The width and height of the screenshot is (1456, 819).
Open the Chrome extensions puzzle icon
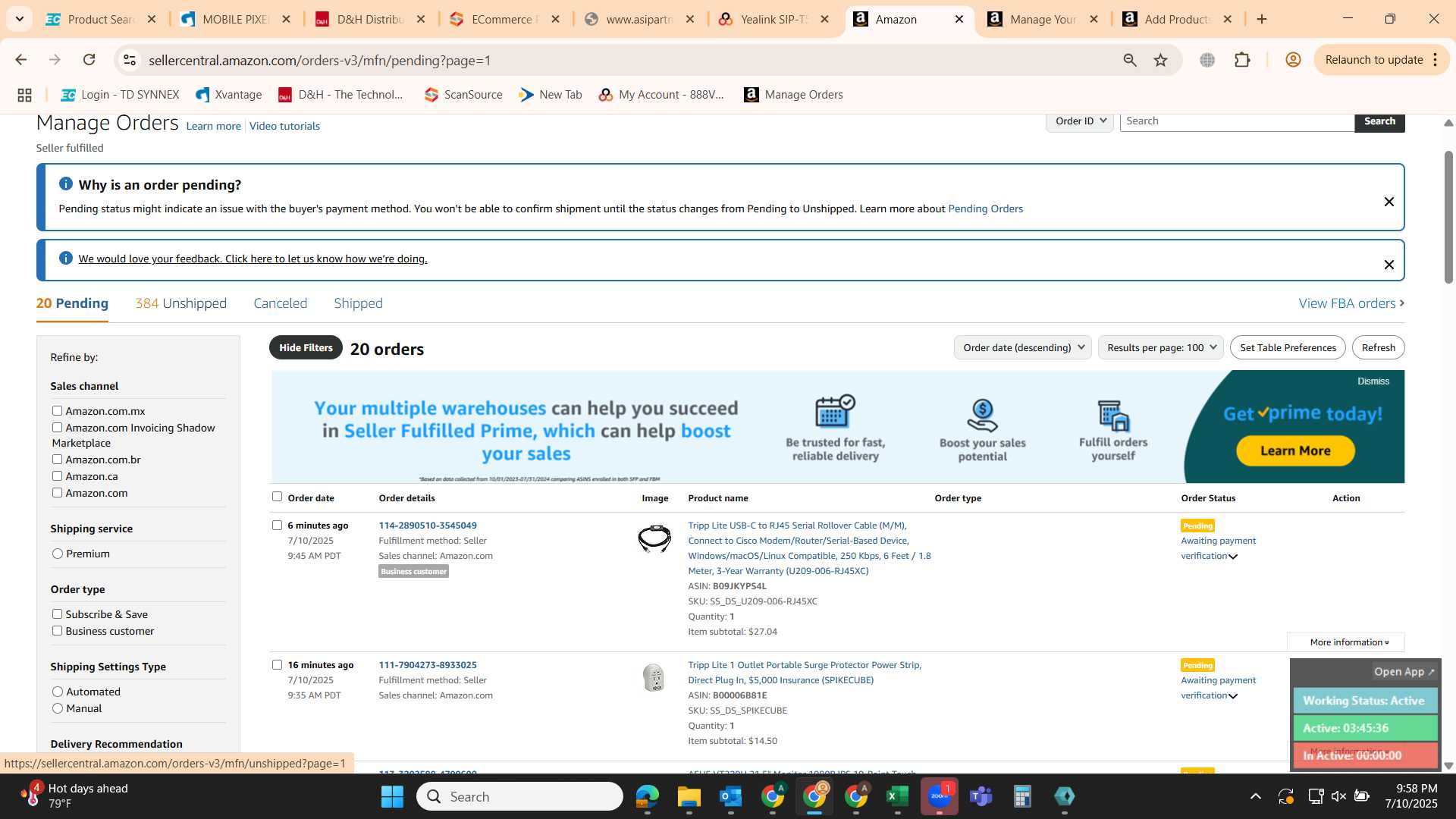tap(1242, 60)
